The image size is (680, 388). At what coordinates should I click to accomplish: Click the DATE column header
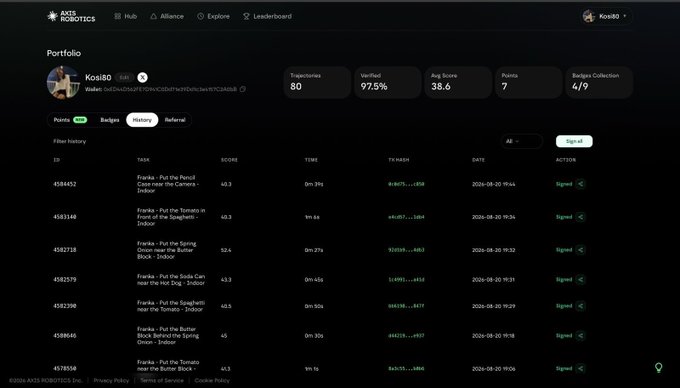[x=478, y=160]
